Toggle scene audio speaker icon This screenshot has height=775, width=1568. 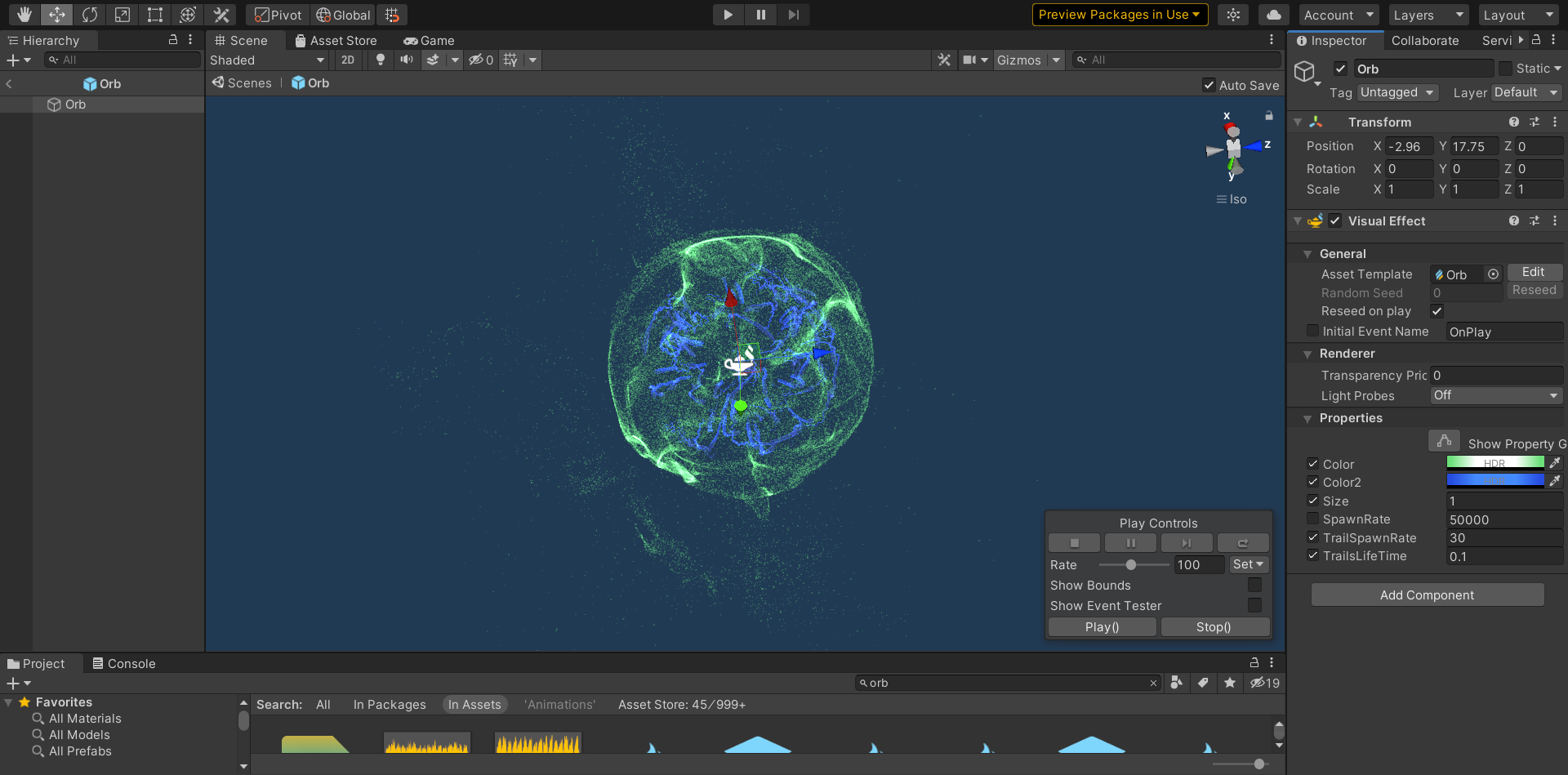[406, 60]
